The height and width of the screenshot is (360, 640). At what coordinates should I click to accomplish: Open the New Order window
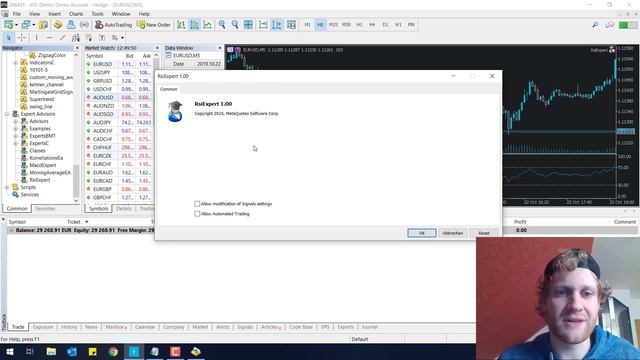pyautogui.click(x=153, y=25)
